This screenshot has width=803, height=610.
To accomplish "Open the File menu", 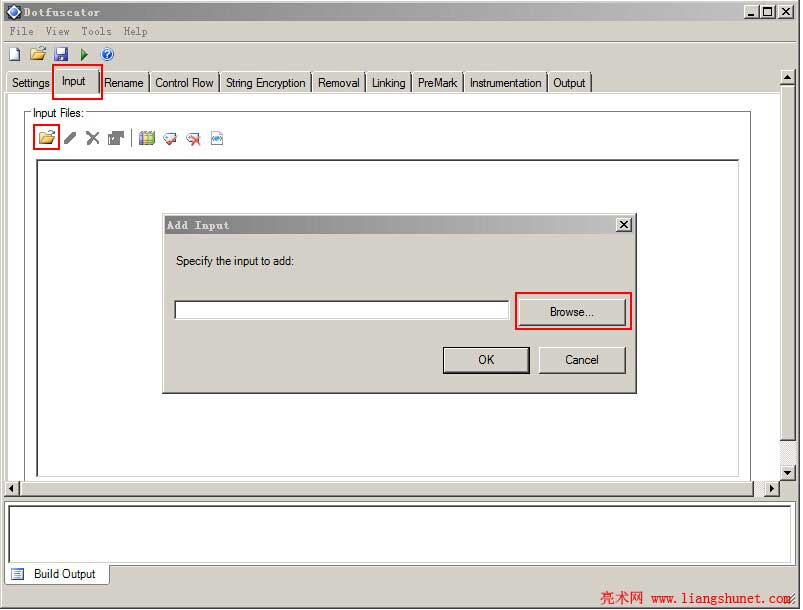I will [x=22, y=32].
